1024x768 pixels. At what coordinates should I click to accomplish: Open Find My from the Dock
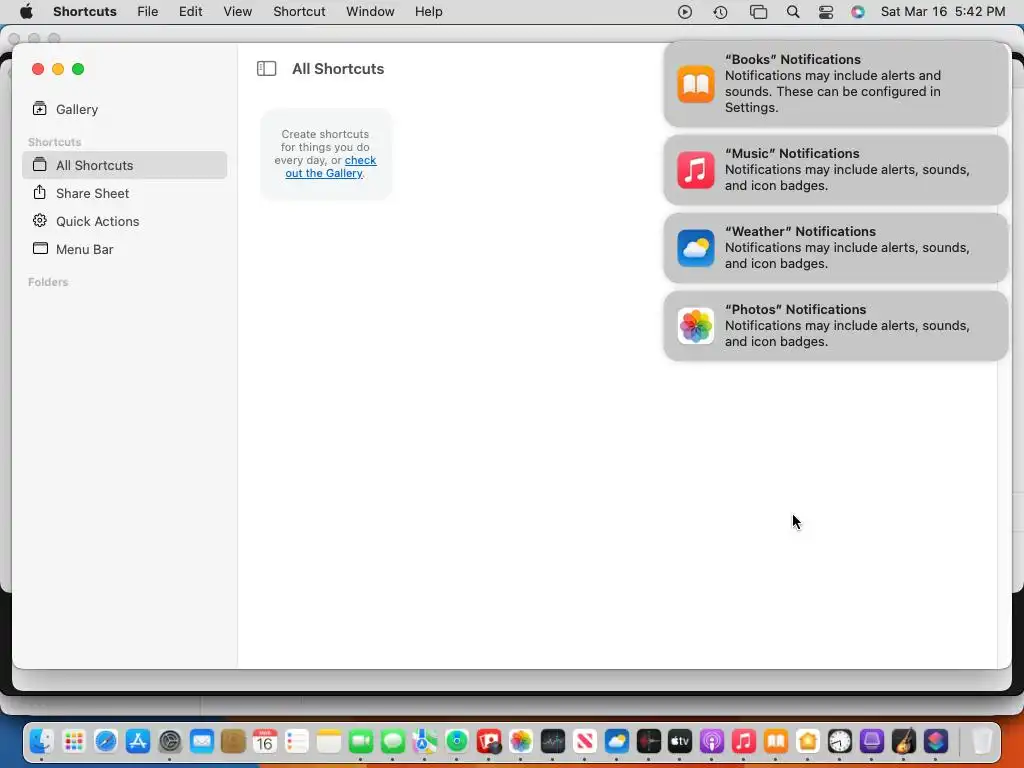point(456,741)
